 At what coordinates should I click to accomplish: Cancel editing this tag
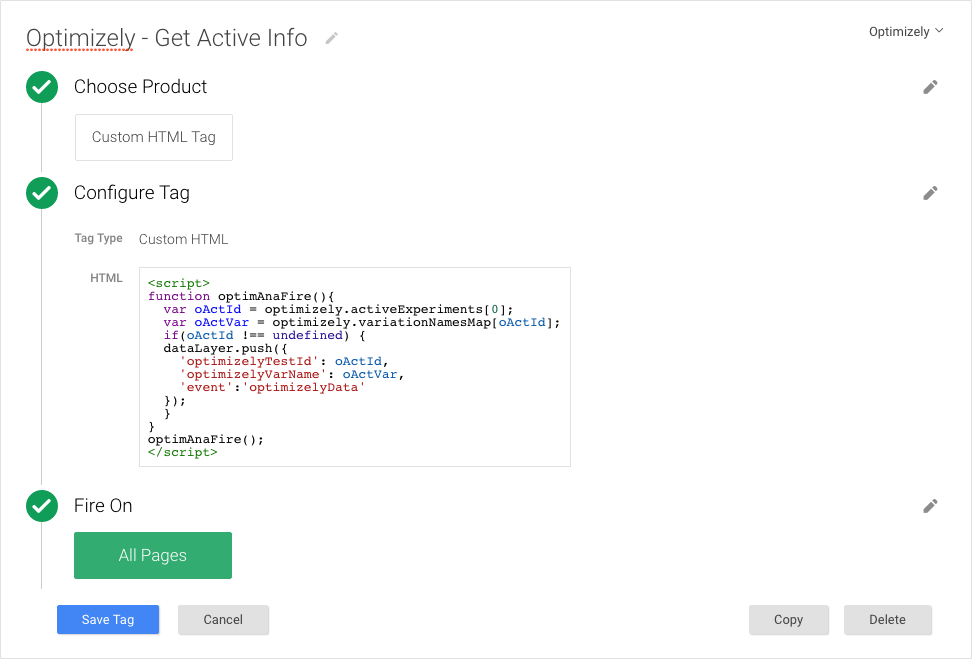point(223,619)
